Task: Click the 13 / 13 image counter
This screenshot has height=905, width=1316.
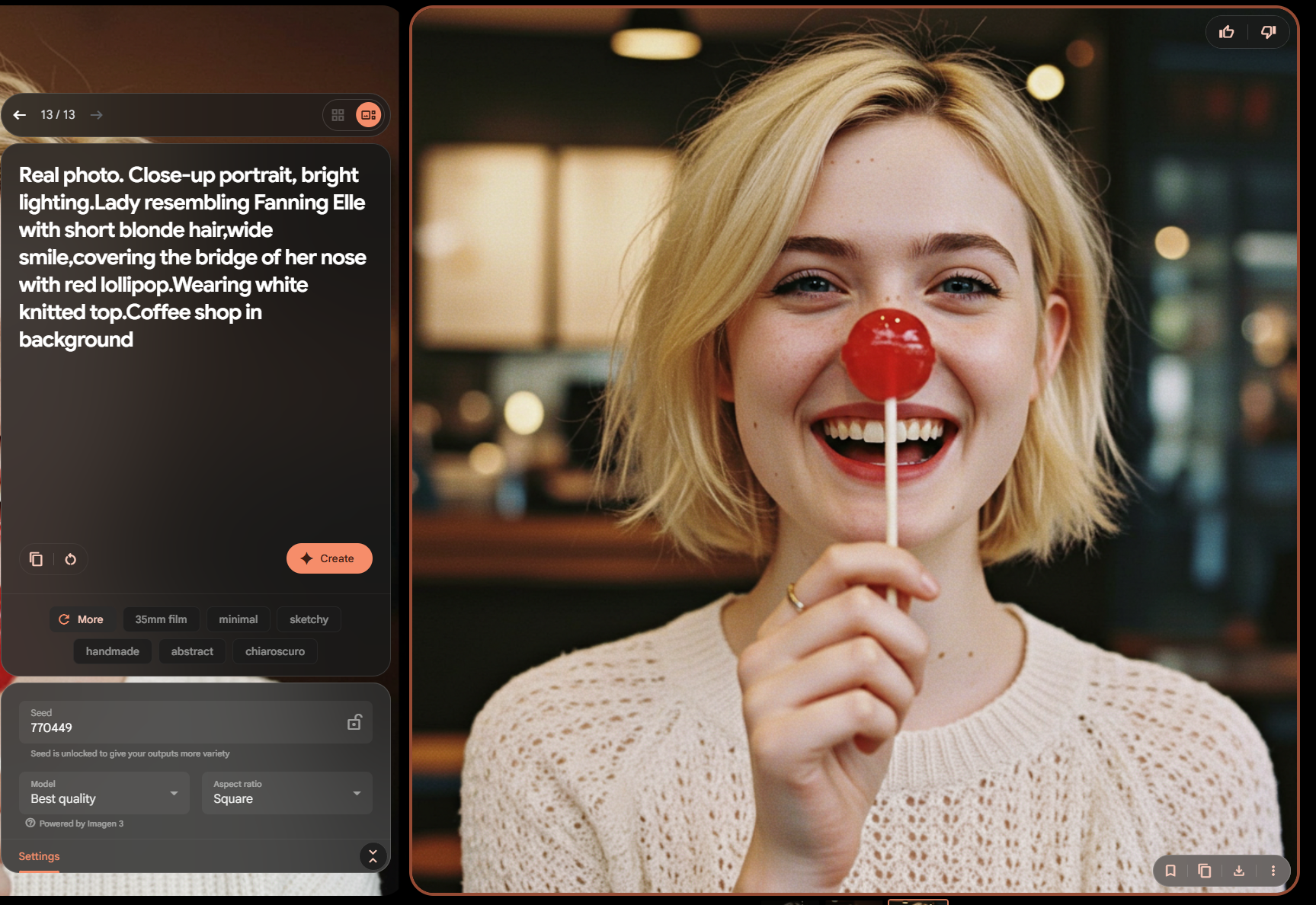Action: tap(58, 115)
